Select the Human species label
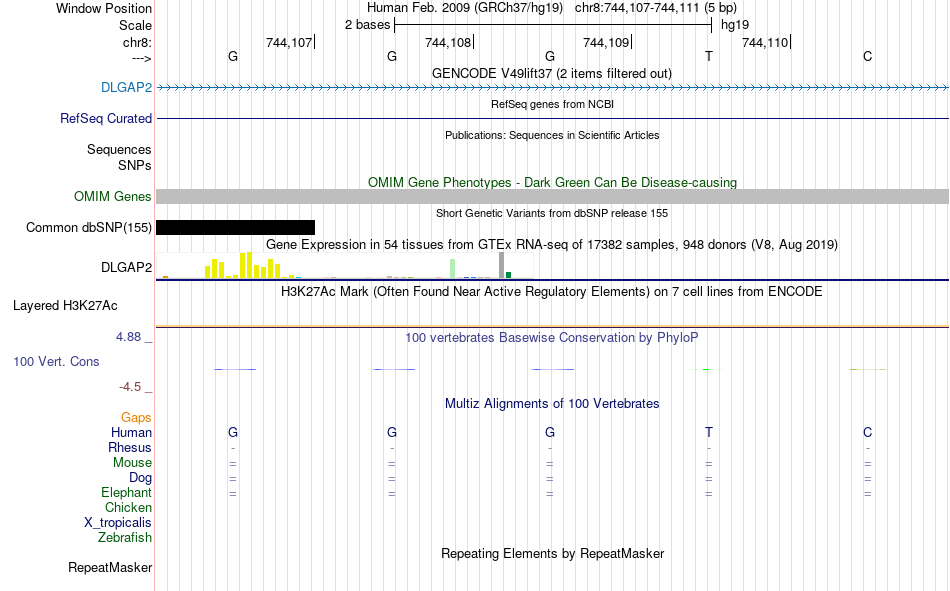950x591 pixels. tap(131, 432)
